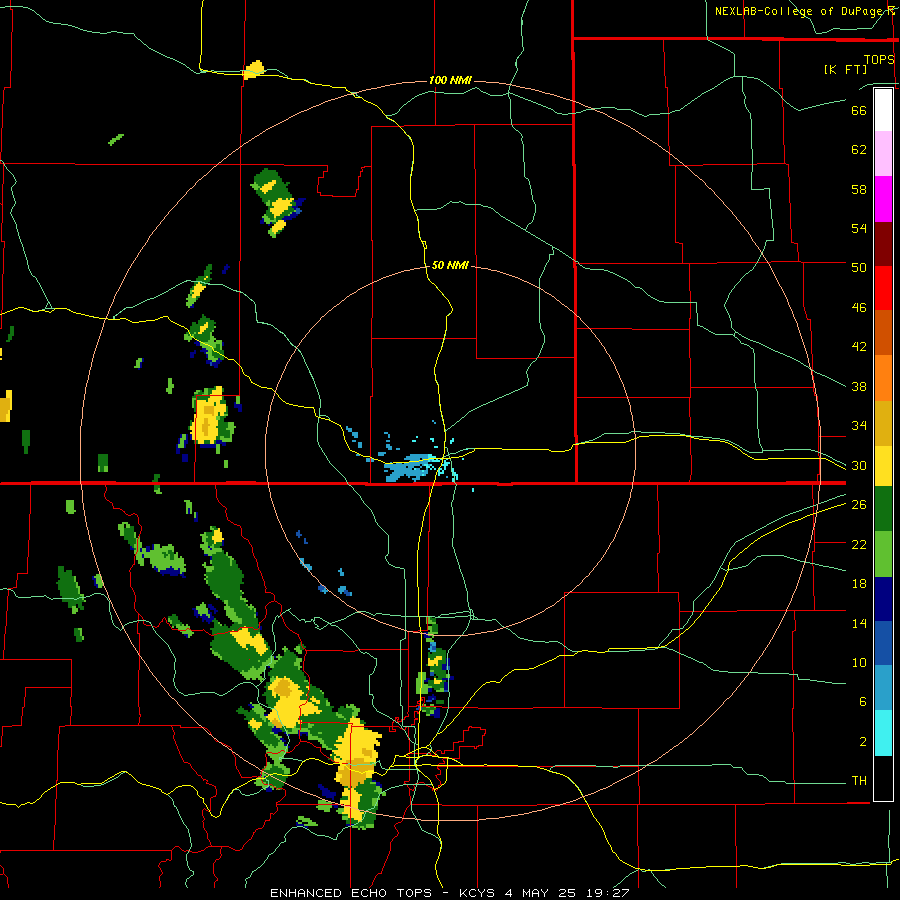Select the "22" legend value
The image size is (900, 900).
859,544
